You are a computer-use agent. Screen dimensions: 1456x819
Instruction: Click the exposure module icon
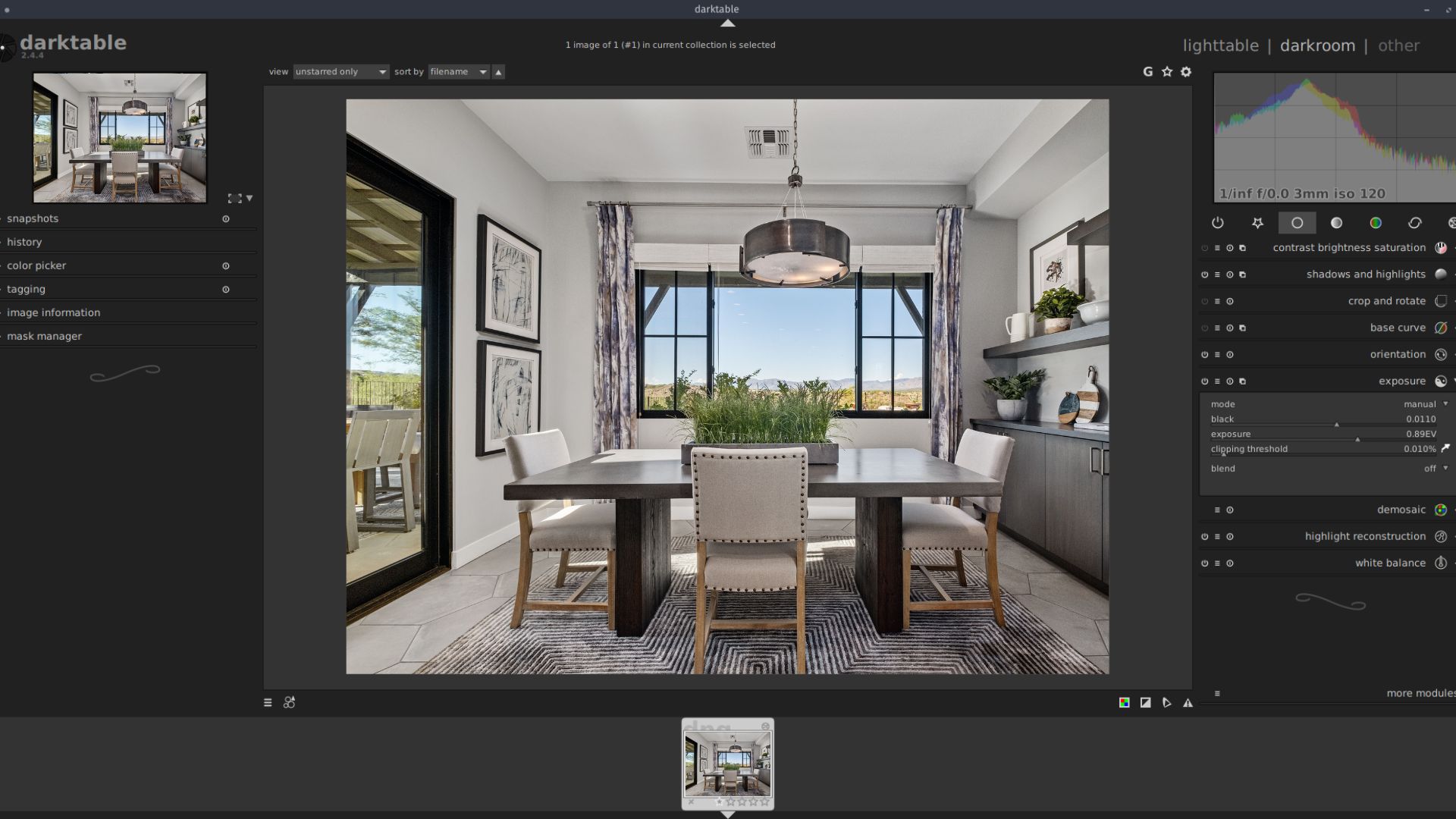(x=1440, y=380)
